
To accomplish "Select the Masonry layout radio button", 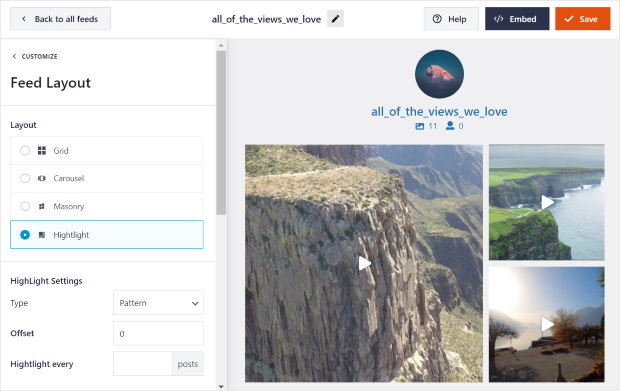I will (x=25, y=206).
